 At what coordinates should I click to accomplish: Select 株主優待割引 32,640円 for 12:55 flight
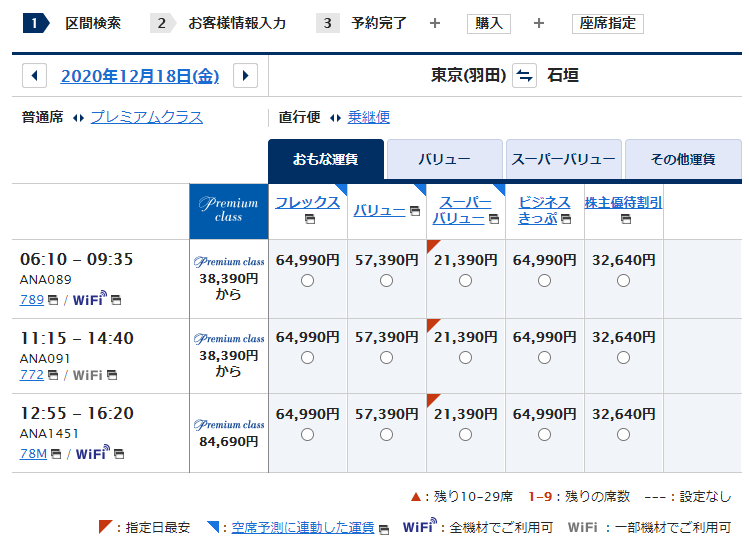[623, 434]
